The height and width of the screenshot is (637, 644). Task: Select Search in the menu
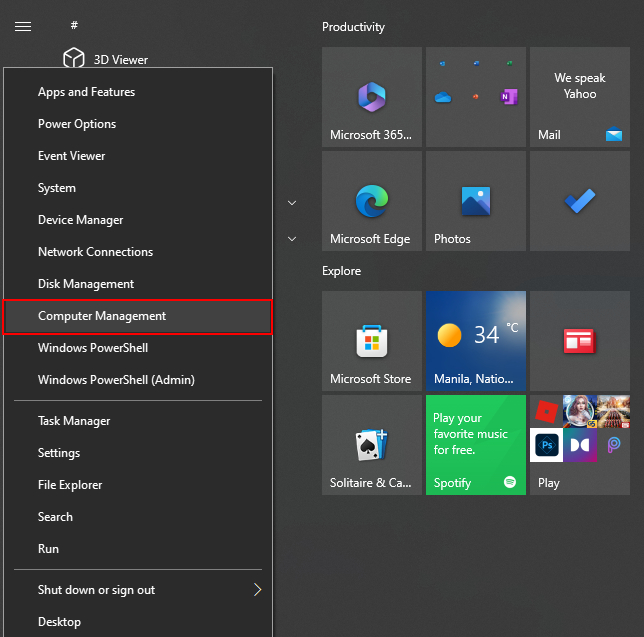pyautogui.click(x=138, y=517)
